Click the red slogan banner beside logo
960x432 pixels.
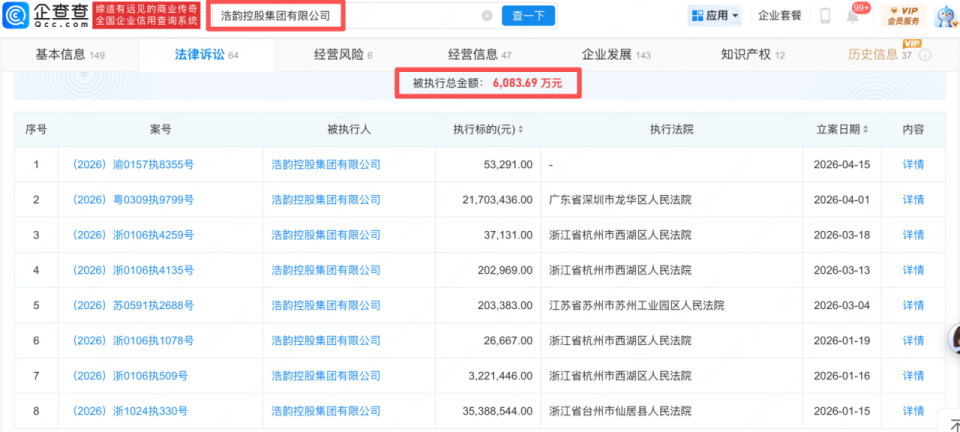tap(147, 15)
